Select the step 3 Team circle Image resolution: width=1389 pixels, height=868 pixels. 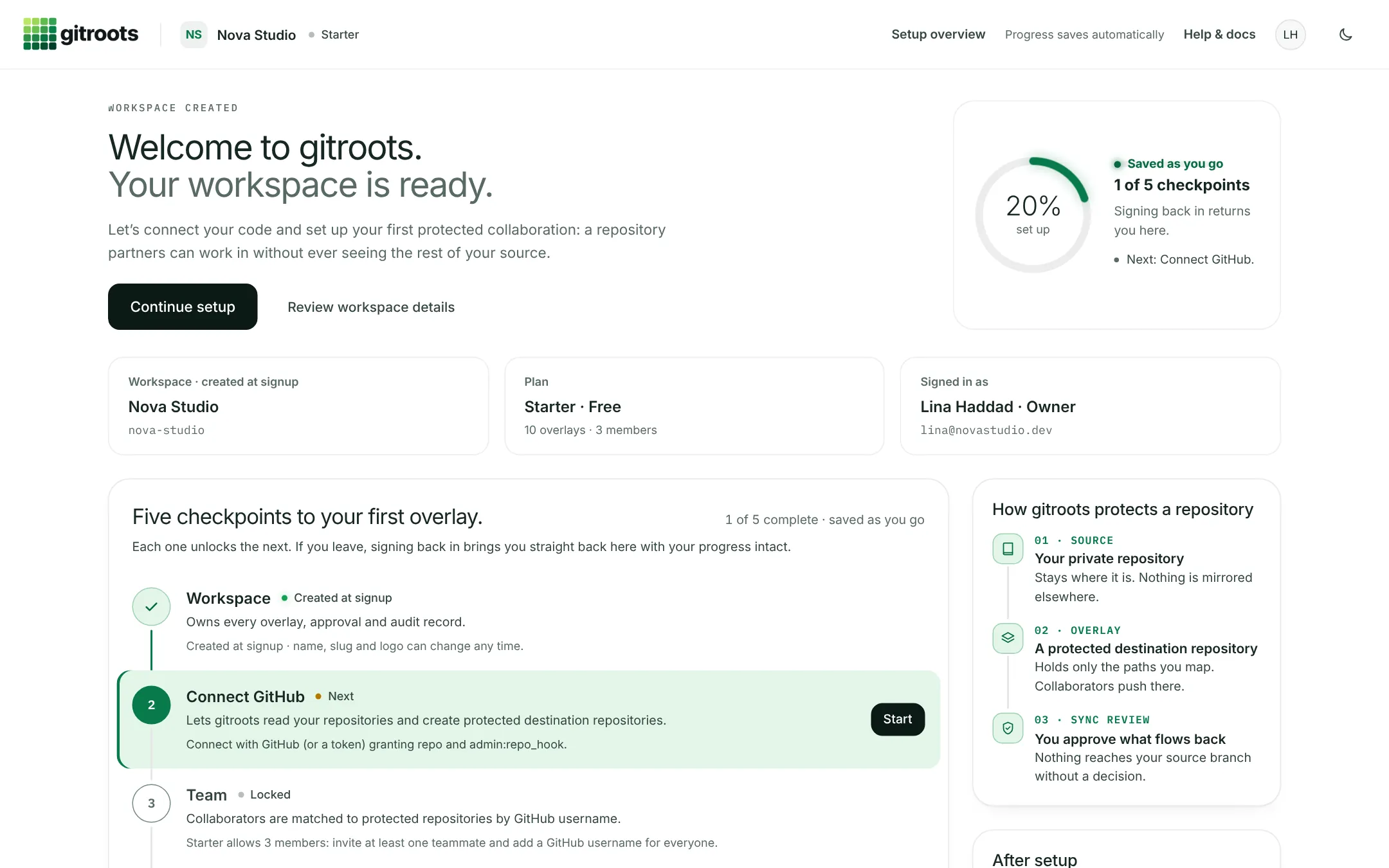(x=151, y=803)
